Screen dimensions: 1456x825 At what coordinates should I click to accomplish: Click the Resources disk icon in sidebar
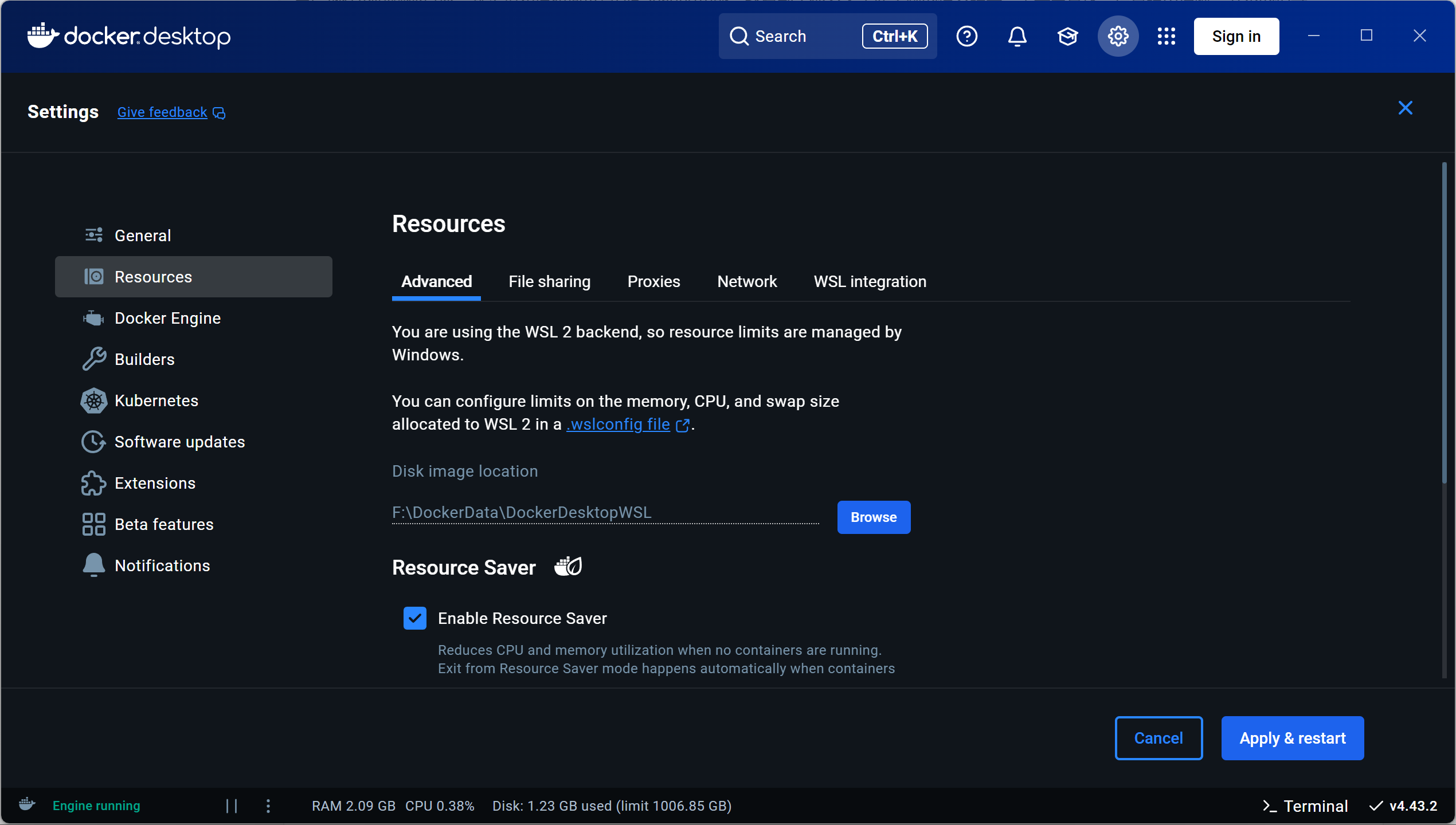tap(94, 277)
